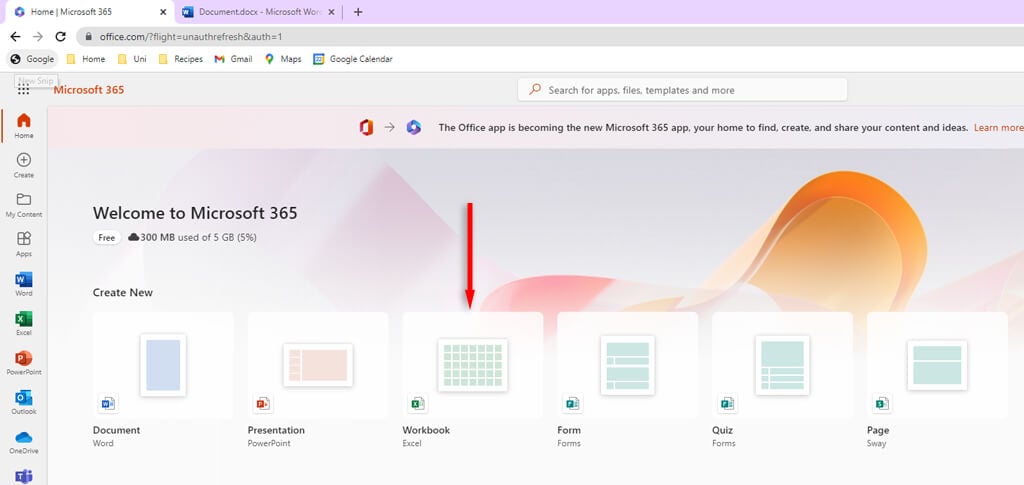
Task: Click the Microsoft 365 header title
Action: (89, 90)
